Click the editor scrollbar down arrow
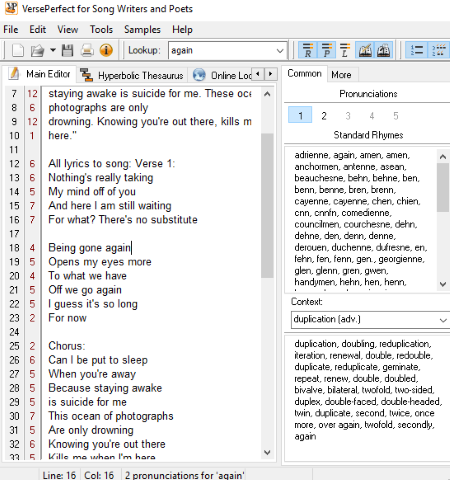Viewport: 450px width, 480px height. coord(267,452)
